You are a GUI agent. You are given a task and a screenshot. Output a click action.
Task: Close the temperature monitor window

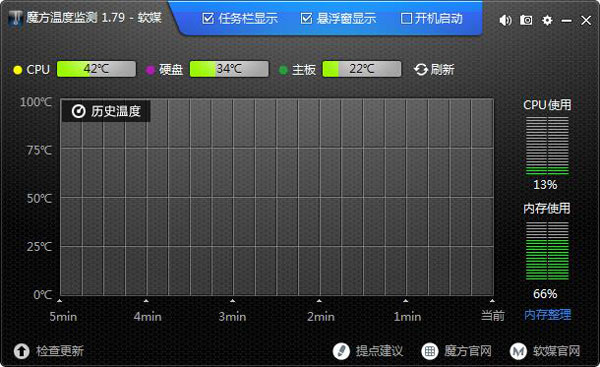coord(586,20)
